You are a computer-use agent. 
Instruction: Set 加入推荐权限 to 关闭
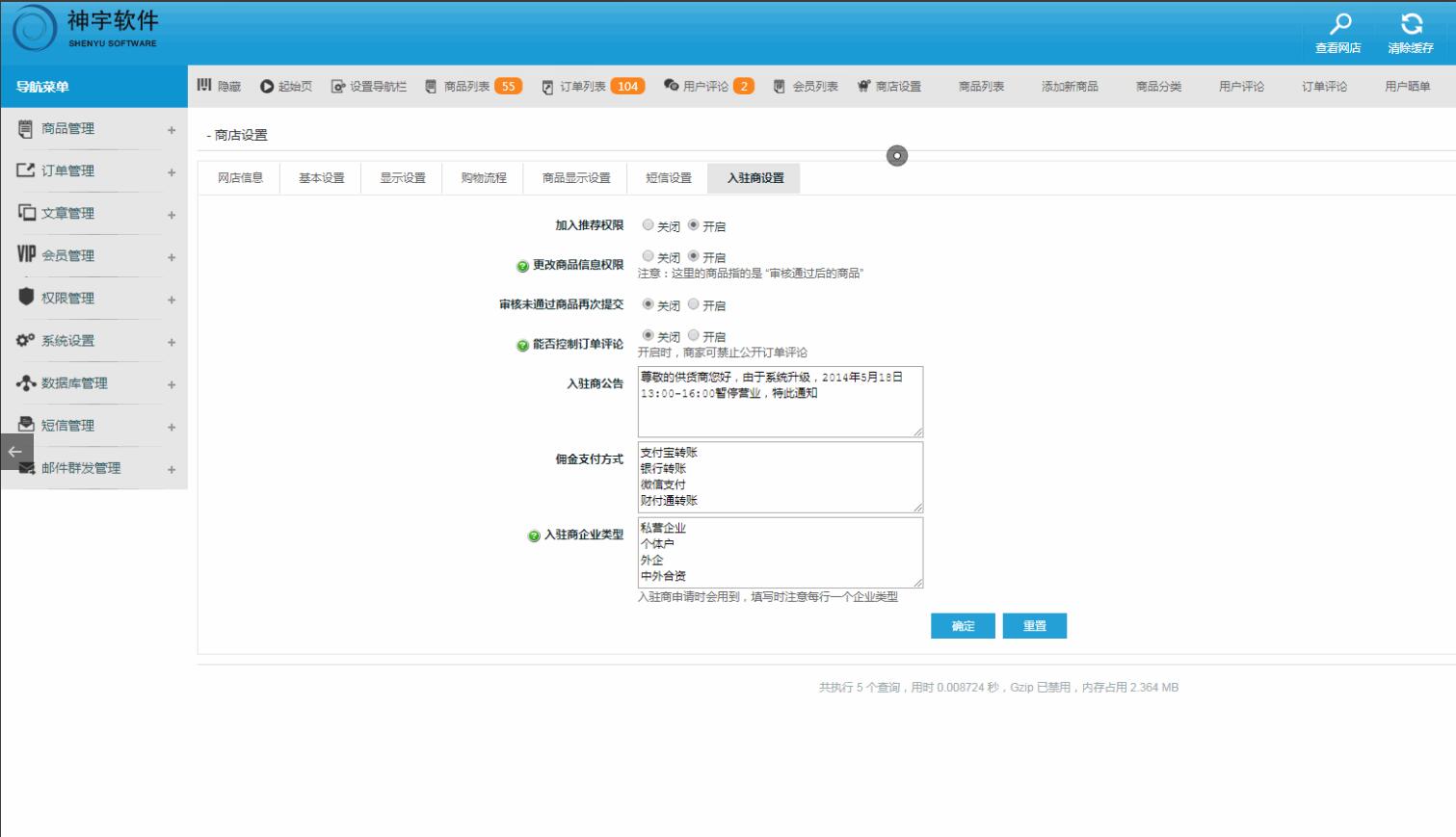tap(649, 225)
